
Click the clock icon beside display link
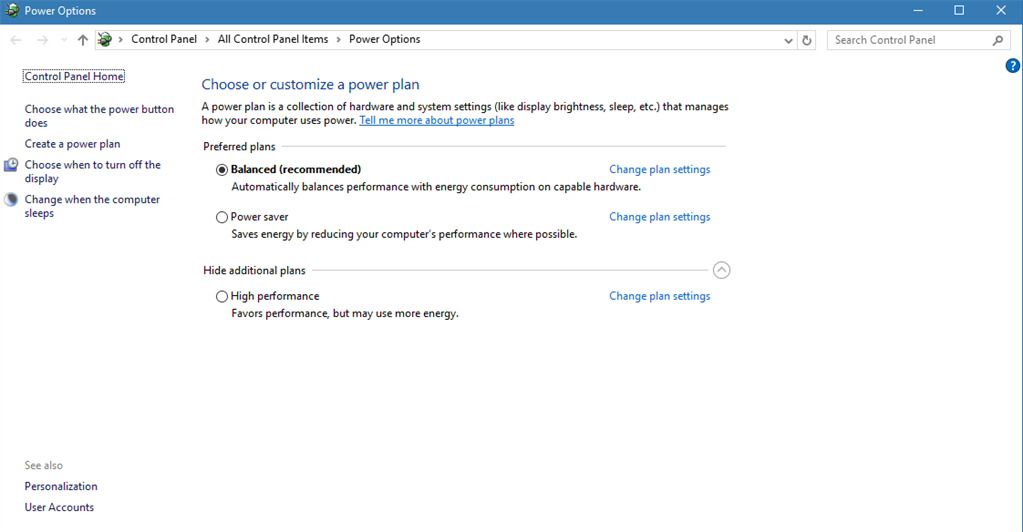coord(11,165)
